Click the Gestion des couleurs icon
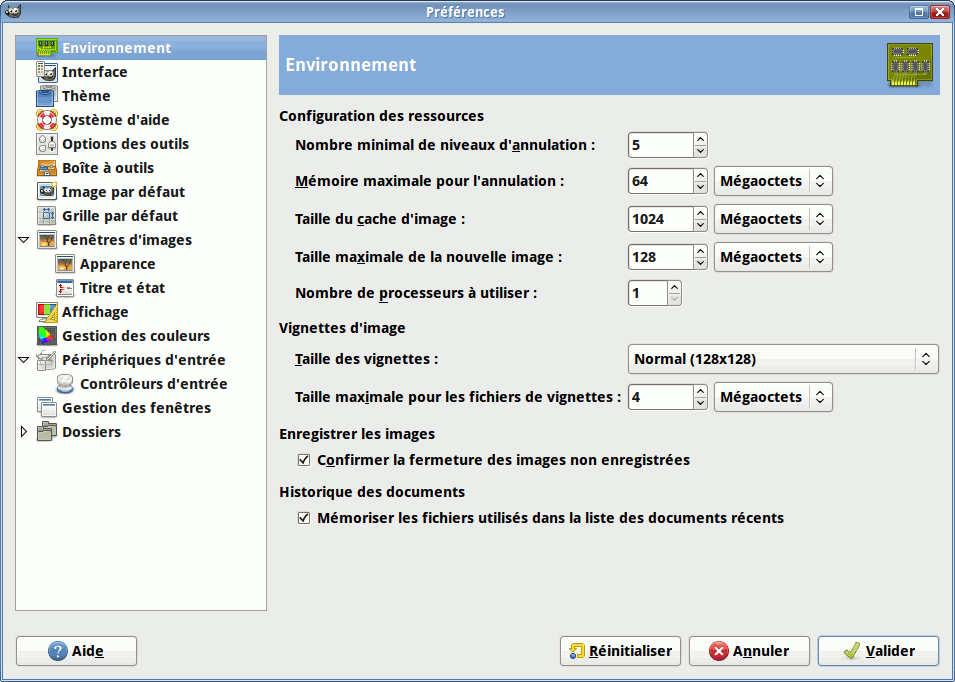The width and height of the screenshot is (955, 682). [x=47, y=336]
